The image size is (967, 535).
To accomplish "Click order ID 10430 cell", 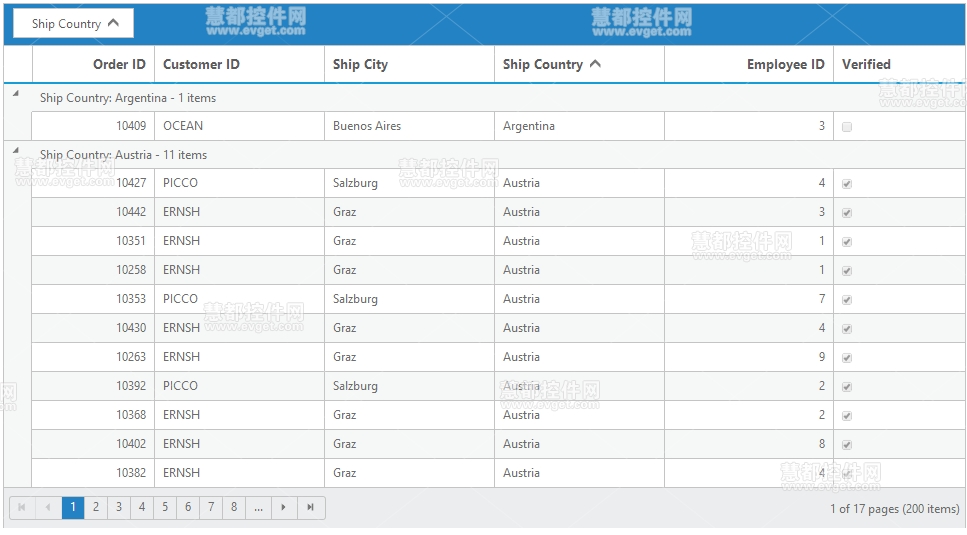I will [x=93, y=328].
